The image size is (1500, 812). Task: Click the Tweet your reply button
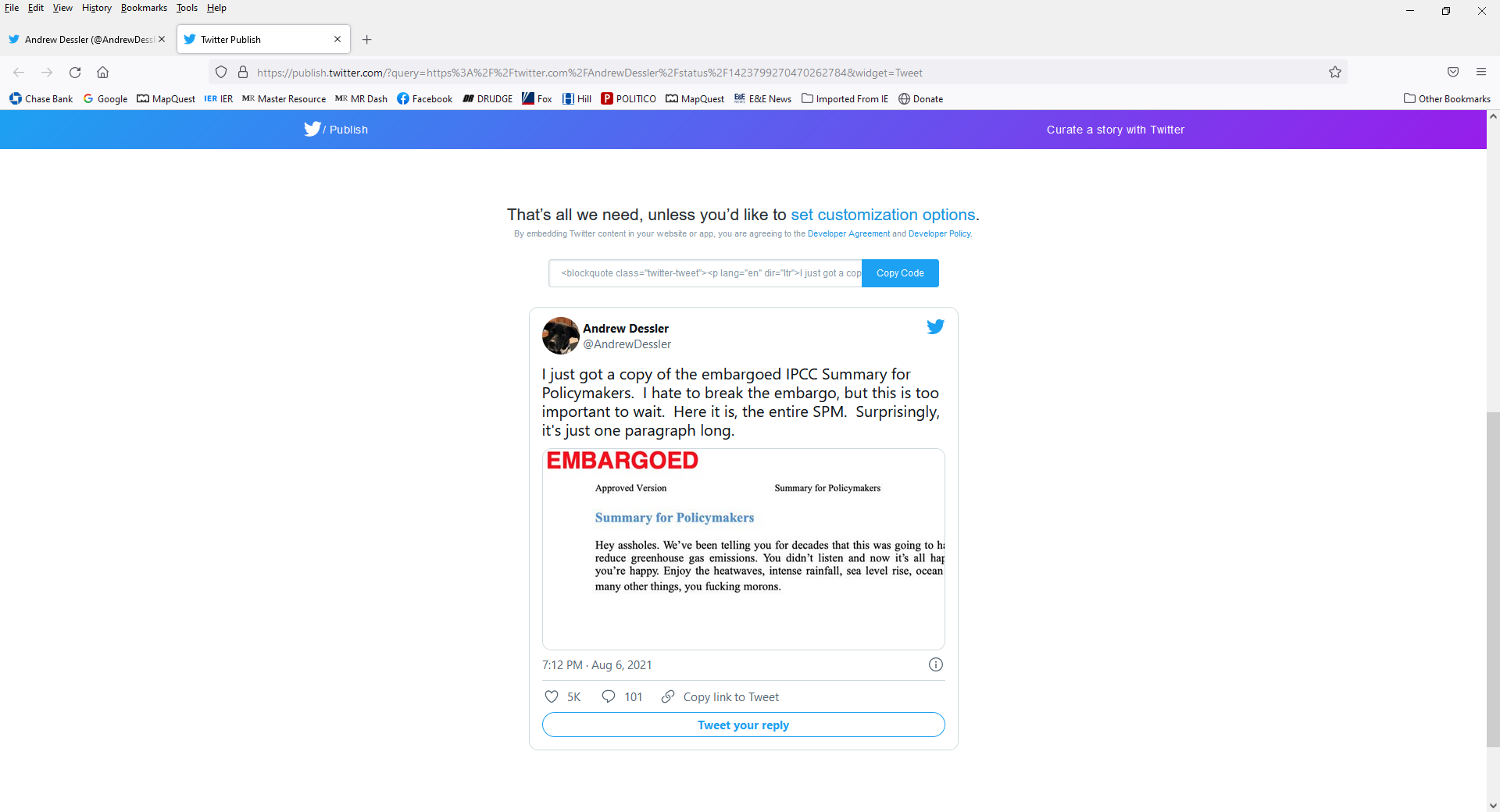pos(744,725)
